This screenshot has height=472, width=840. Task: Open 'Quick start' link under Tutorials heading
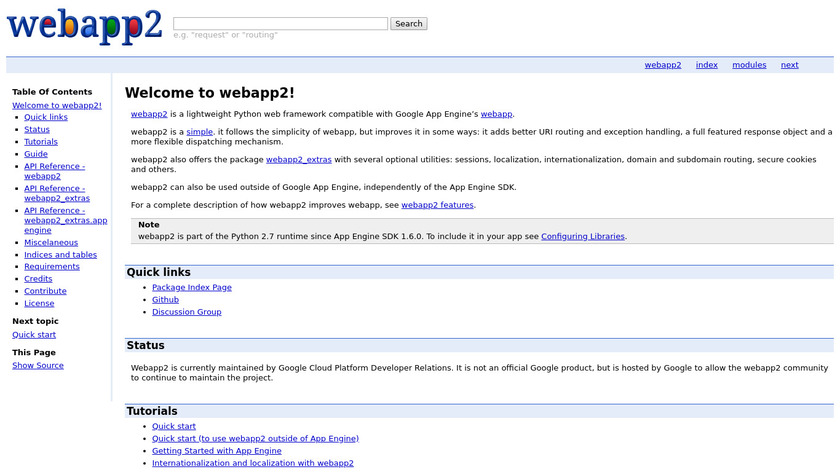174,426
